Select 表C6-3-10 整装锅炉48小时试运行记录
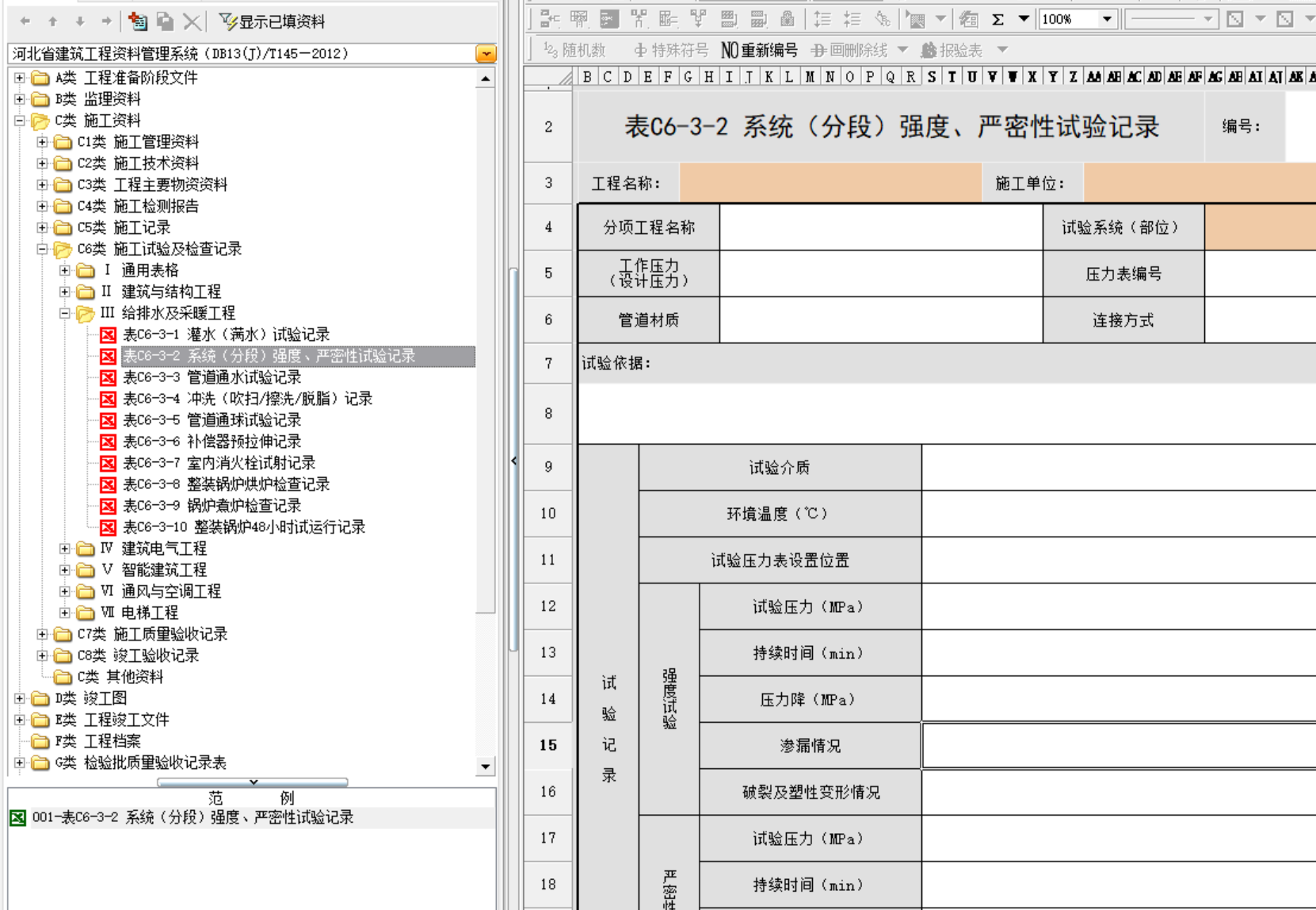1316x910 pixels. (244, 527)
